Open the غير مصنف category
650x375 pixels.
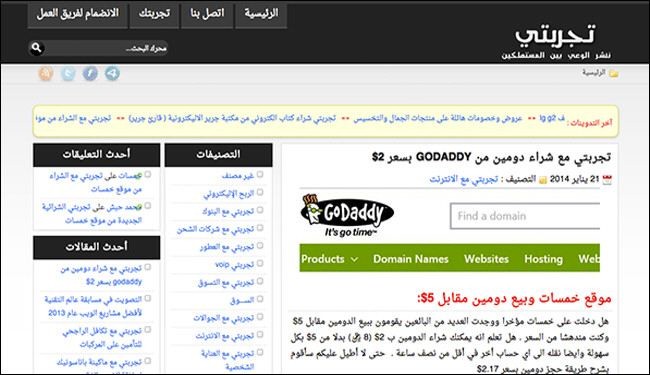[x=238, y=176]
